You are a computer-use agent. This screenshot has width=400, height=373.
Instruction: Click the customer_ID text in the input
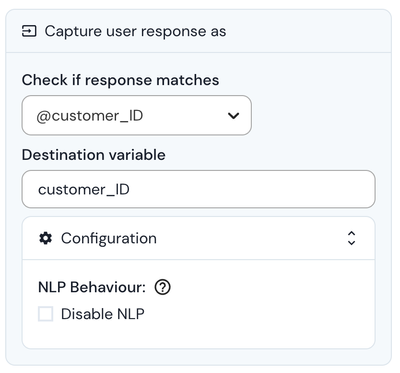coord(84,190)
